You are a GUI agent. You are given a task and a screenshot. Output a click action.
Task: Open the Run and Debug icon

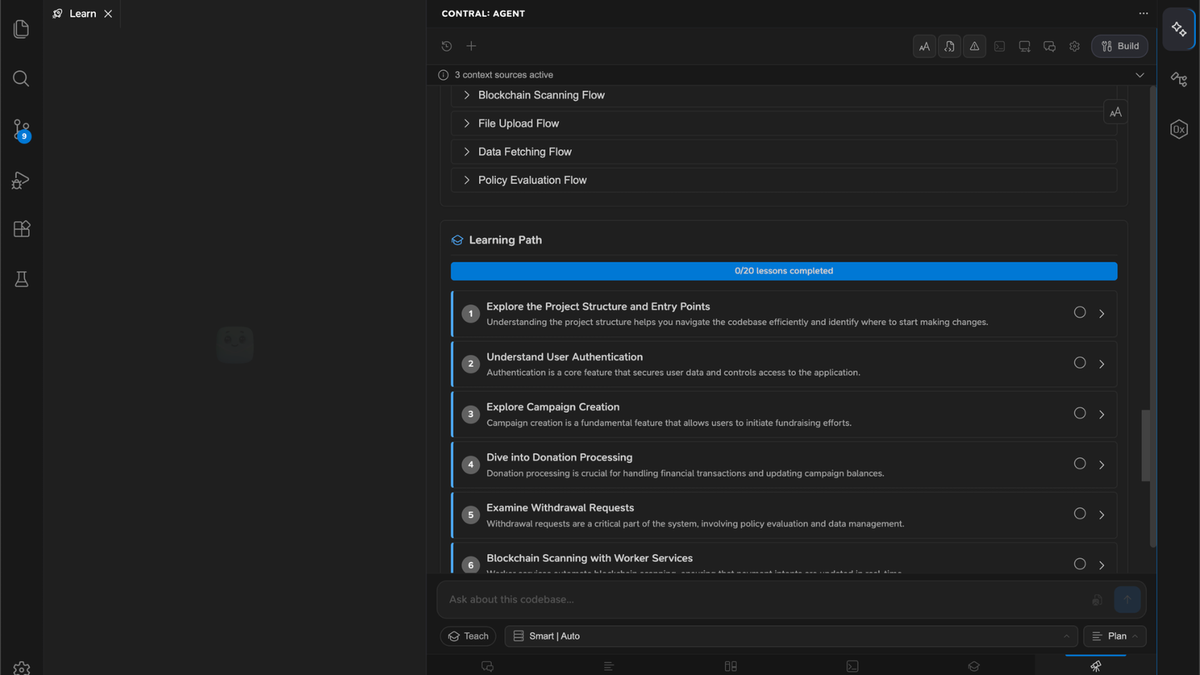pyautogui.click(x=21, y=180)
